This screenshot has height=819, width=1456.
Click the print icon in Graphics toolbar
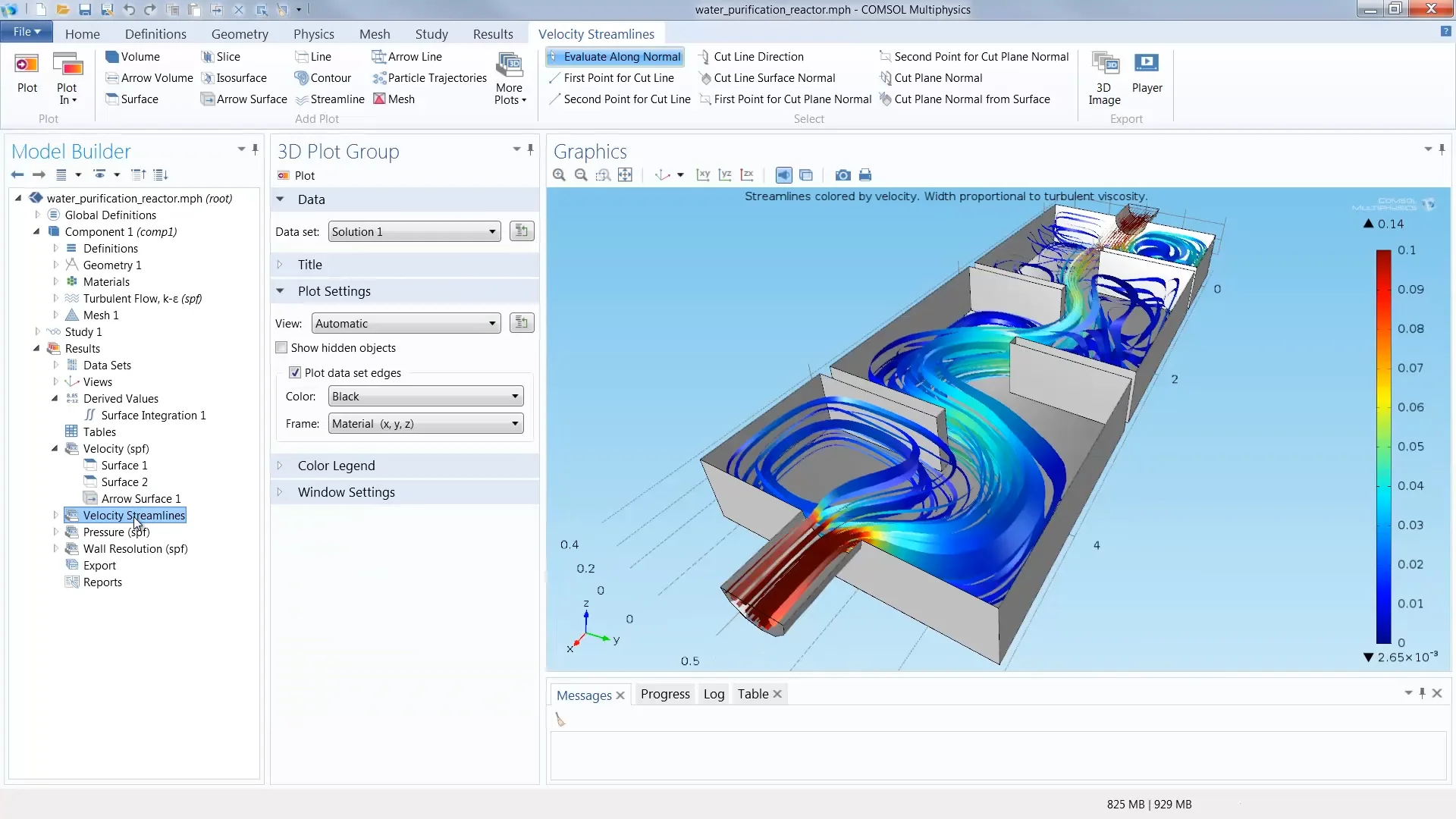(x=865, y=175)
